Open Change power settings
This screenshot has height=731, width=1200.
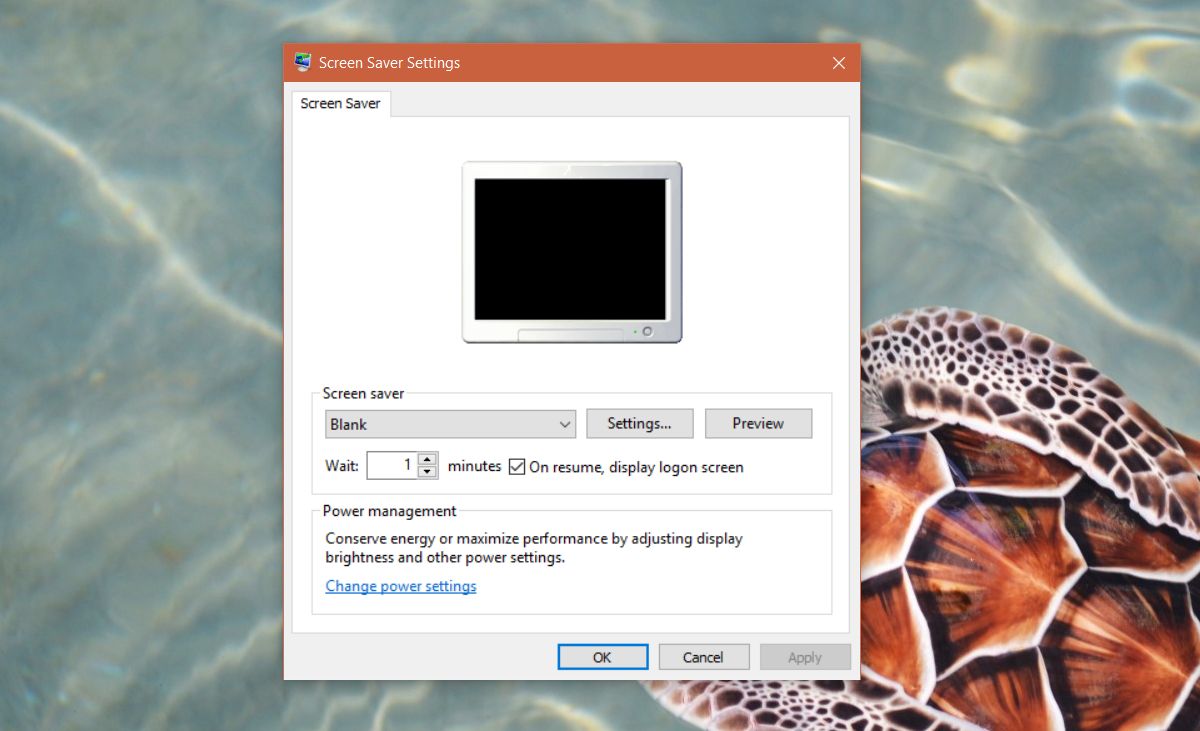pyautogui.click(x=400, y=586)
